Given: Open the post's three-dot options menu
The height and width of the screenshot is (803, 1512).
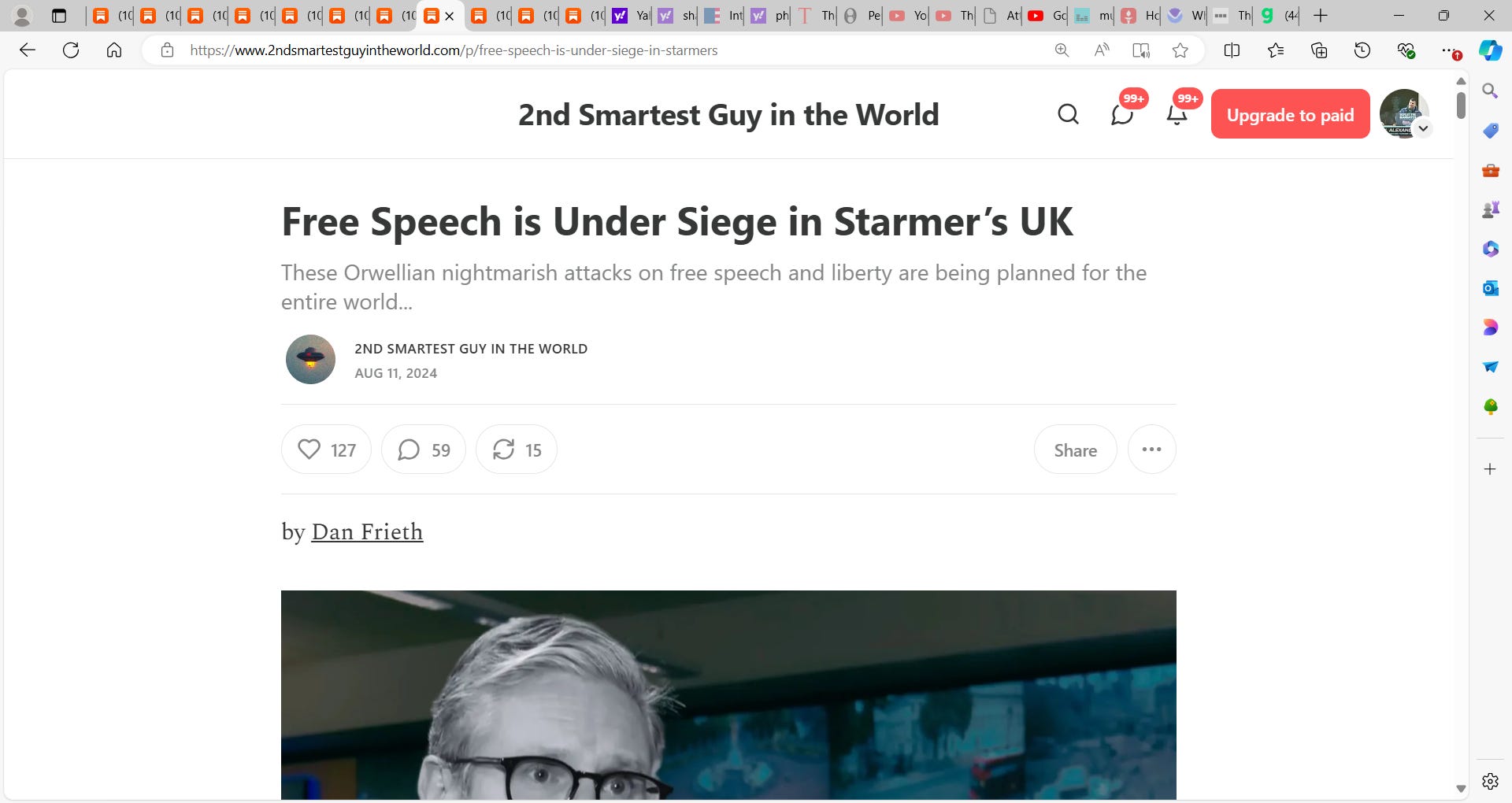Looking at the screenshot, I should coord(1151,450).
